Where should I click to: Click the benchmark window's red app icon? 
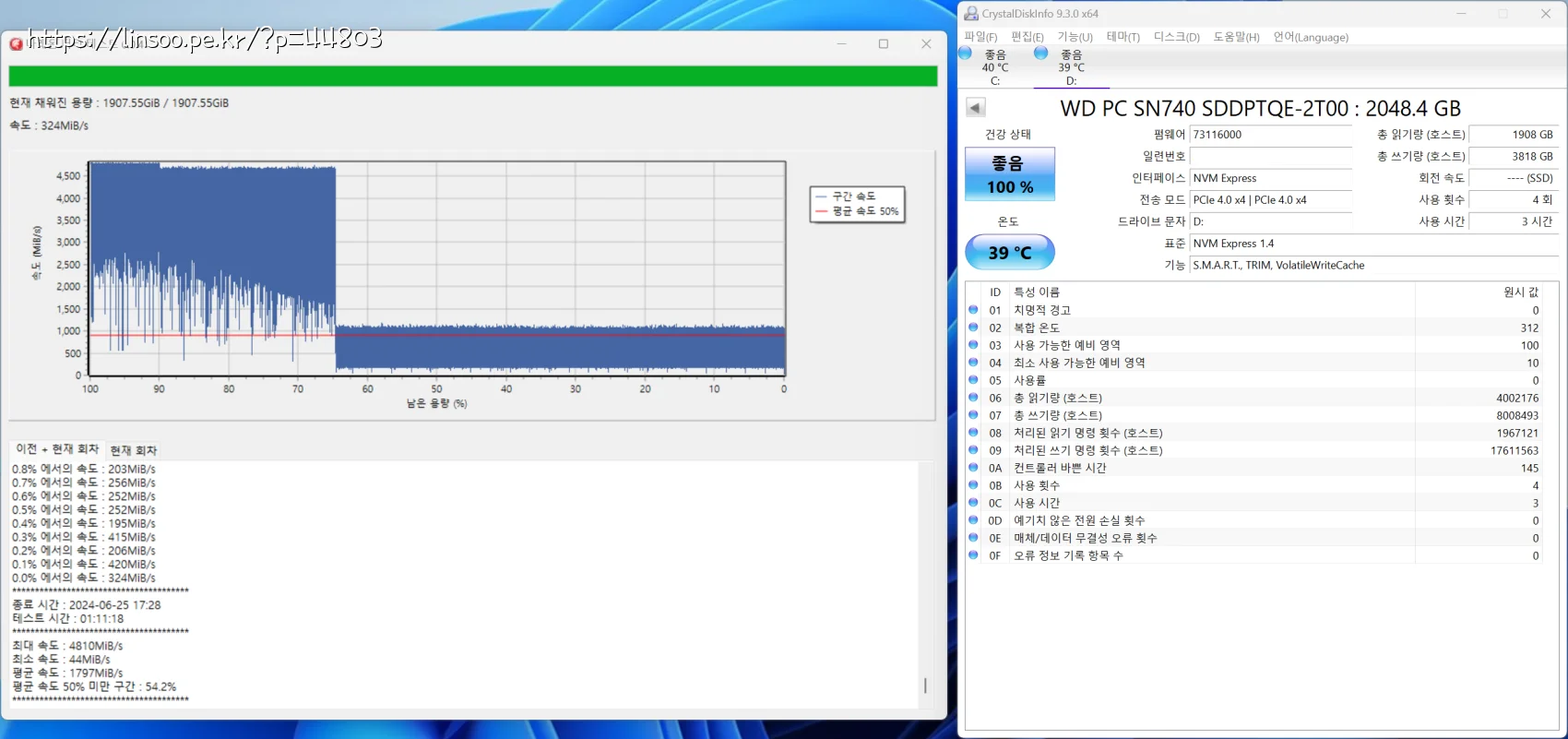pyautogui.click(x=16, y=43)
